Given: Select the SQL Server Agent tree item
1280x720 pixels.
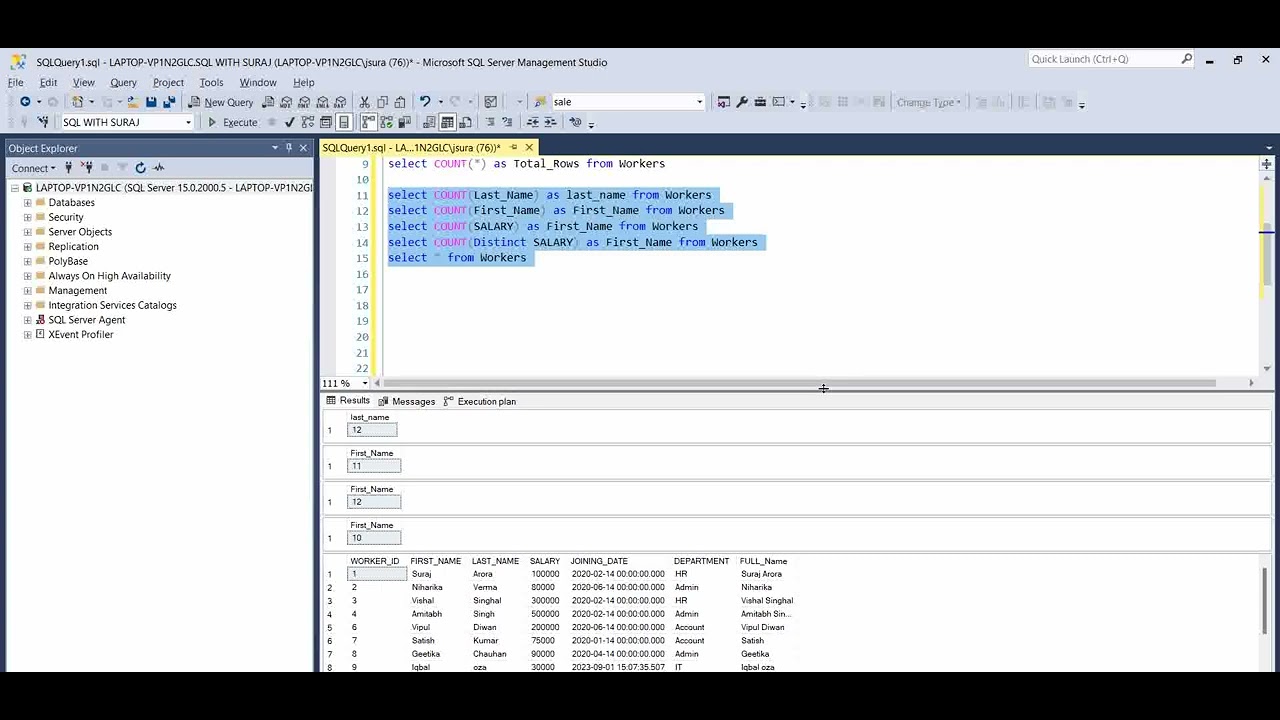Looking at the screenshot, I should [87, 320].
